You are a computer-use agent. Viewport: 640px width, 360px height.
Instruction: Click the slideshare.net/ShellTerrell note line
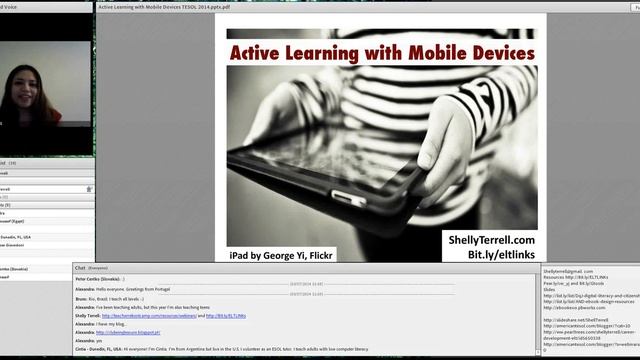pos(576,320)
